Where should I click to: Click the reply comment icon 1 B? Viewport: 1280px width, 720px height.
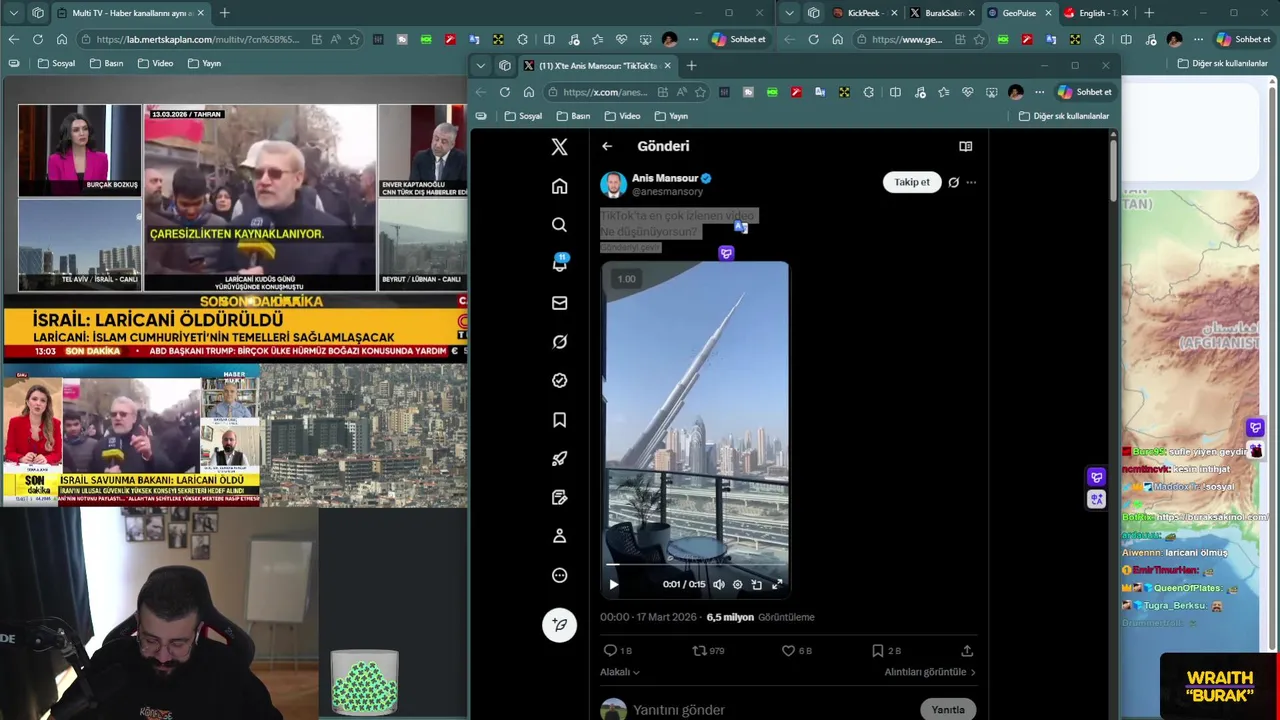(x=617, y=651)
